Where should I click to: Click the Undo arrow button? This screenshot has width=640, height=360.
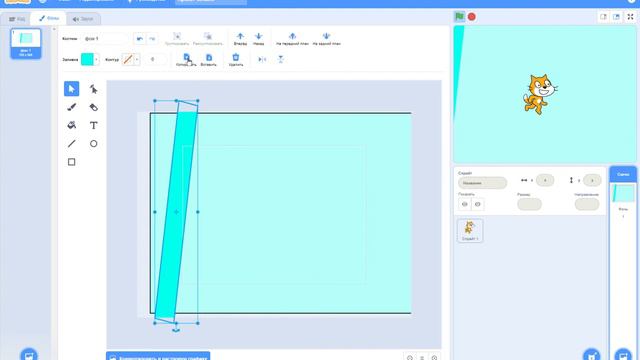tap(140, 39)
